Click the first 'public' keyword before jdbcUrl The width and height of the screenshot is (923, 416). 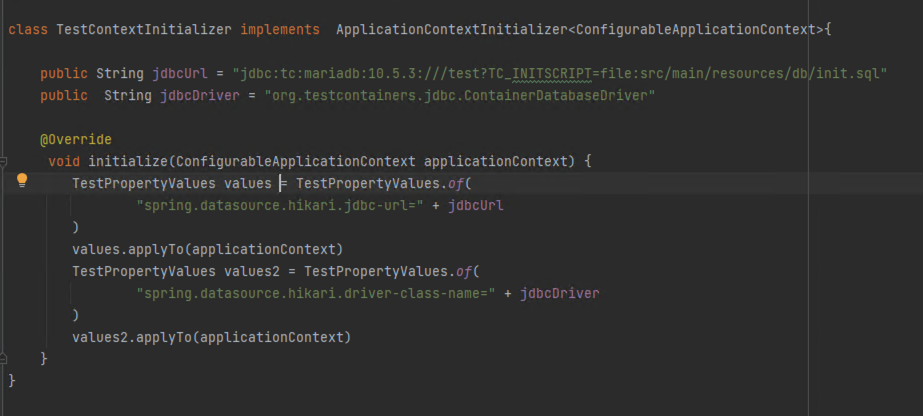64,74
